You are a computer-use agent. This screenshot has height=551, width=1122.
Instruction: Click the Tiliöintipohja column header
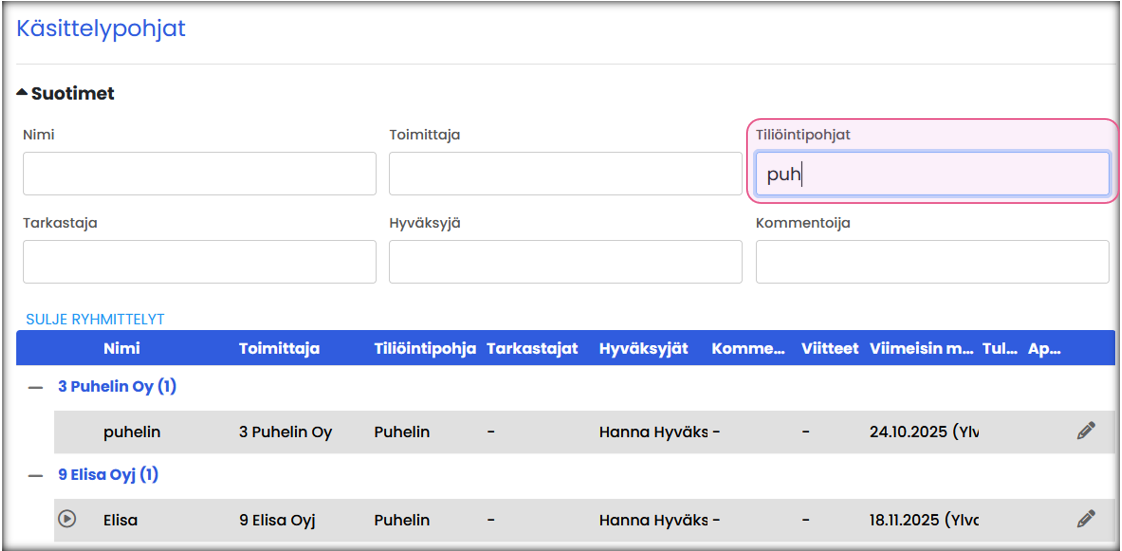click(424, 349)
